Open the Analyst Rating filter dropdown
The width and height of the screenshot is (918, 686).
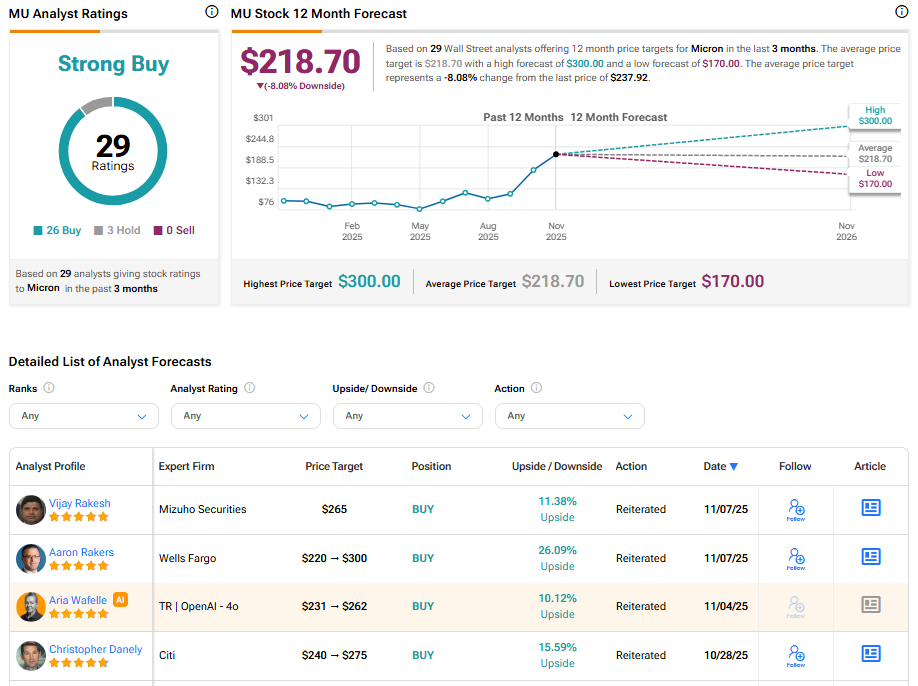tap(245, 416)
